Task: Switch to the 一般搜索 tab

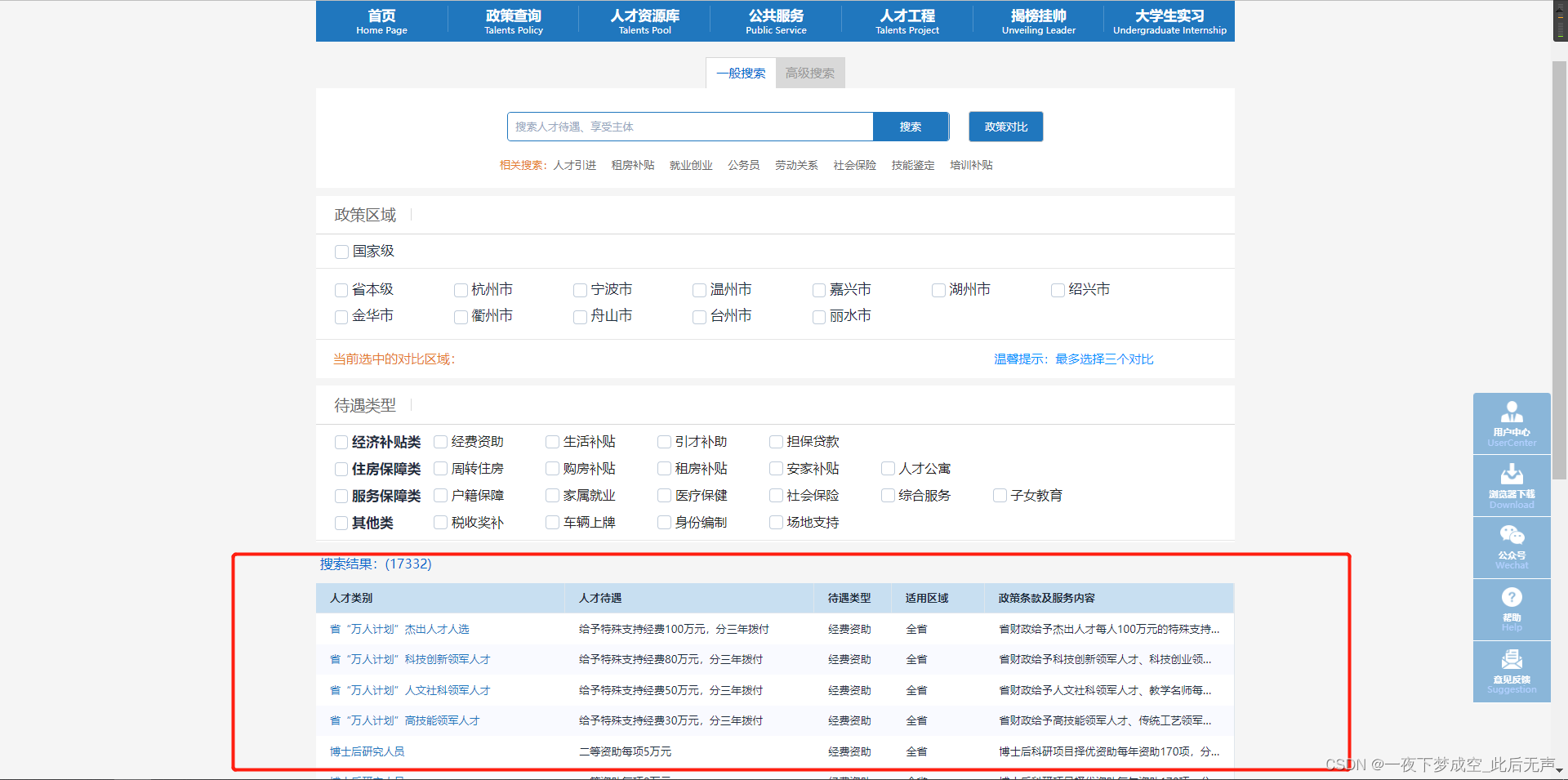Action: coord(741,73)
